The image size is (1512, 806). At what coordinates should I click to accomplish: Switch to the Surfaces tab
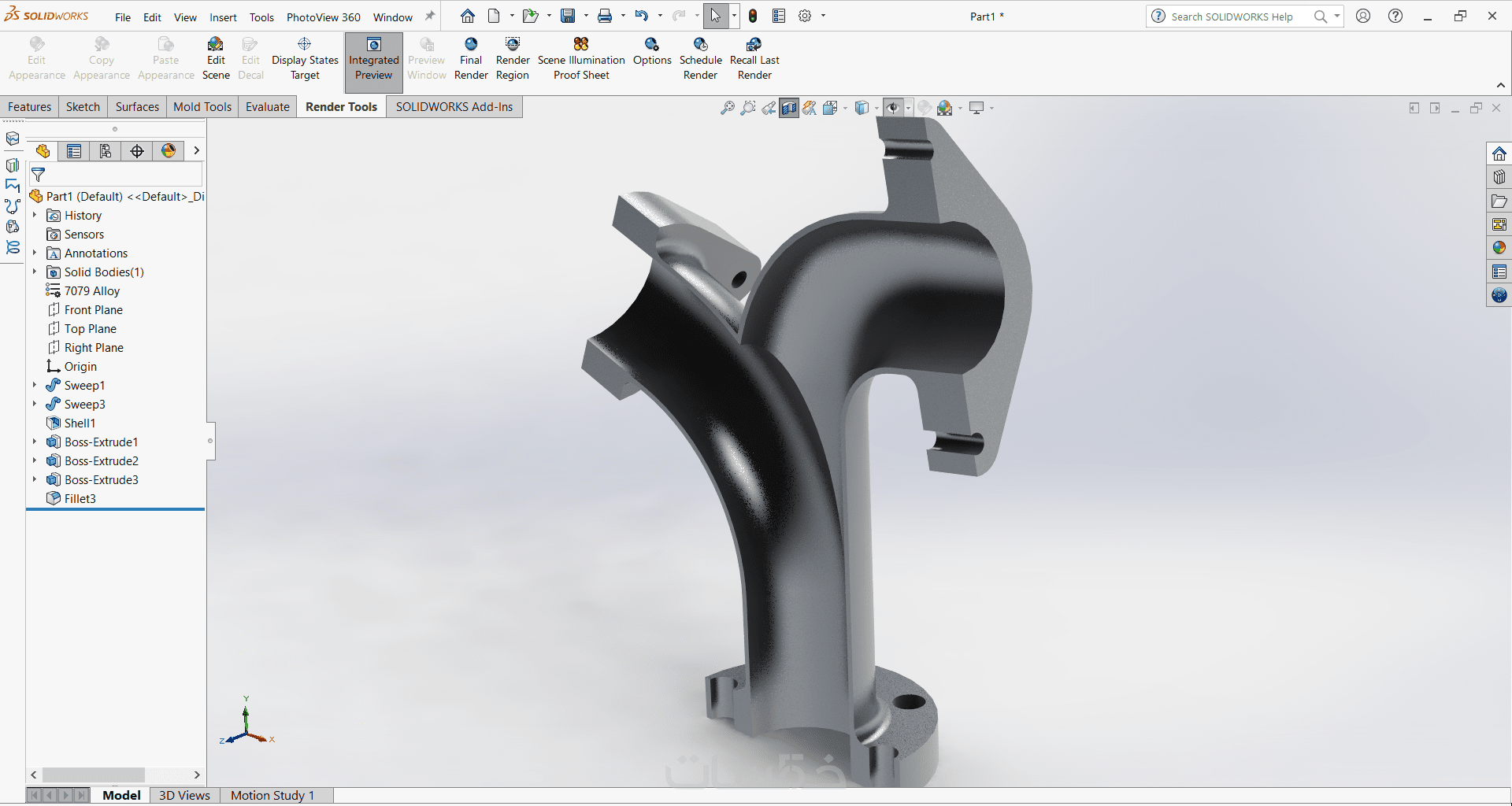(x=137, y=107)
